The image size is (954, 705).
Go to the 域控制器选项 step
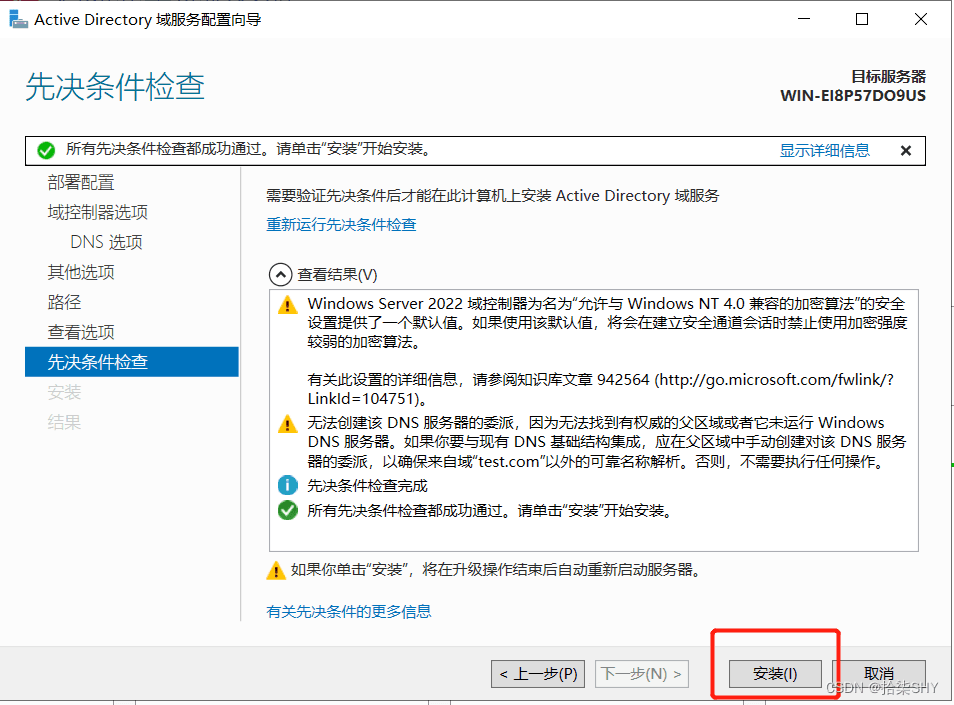97,212
